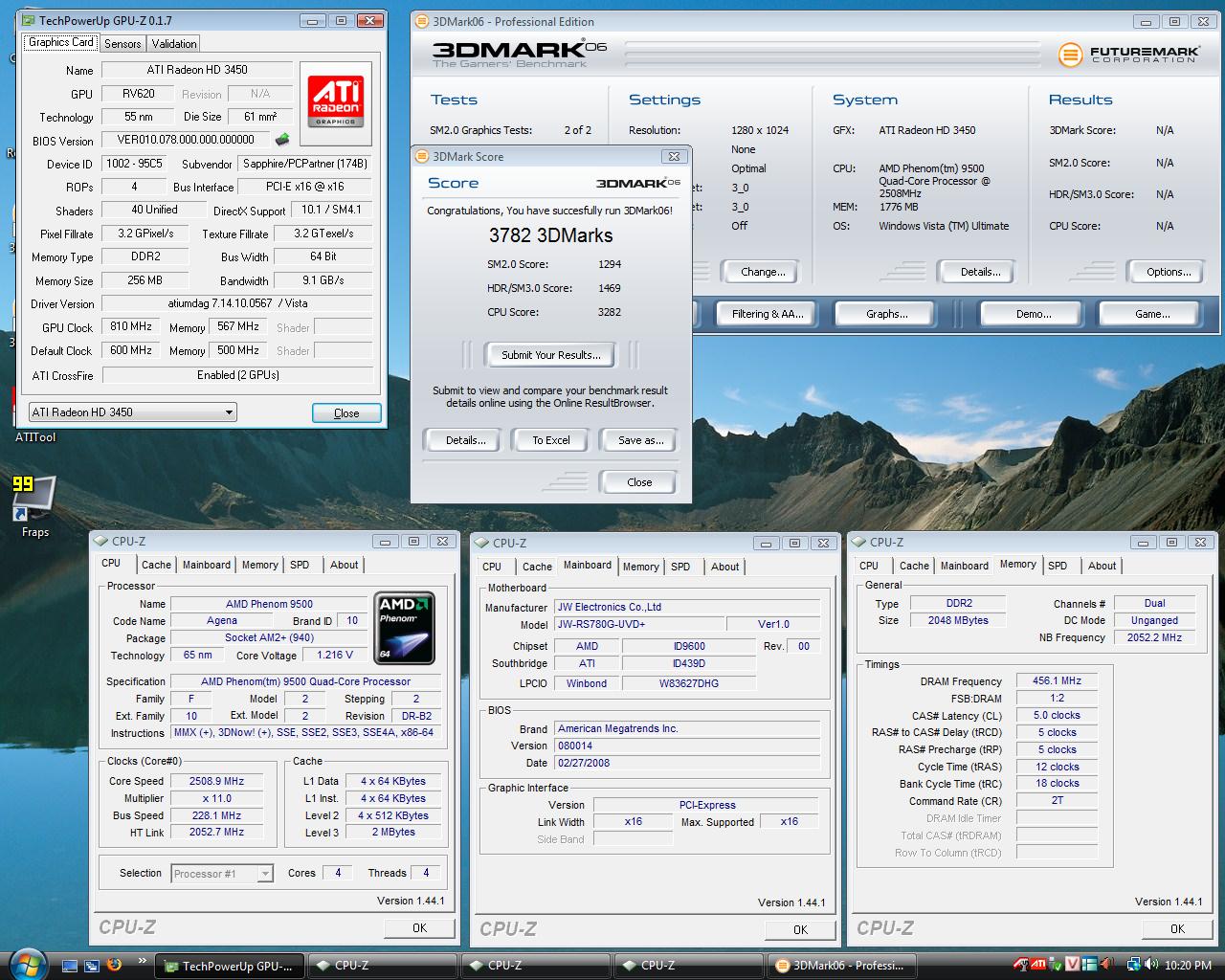Image resolution: width=1225 pixels, height=980 pixels.
Task: Click Save as button in score dialog
Action: [640, 440]
